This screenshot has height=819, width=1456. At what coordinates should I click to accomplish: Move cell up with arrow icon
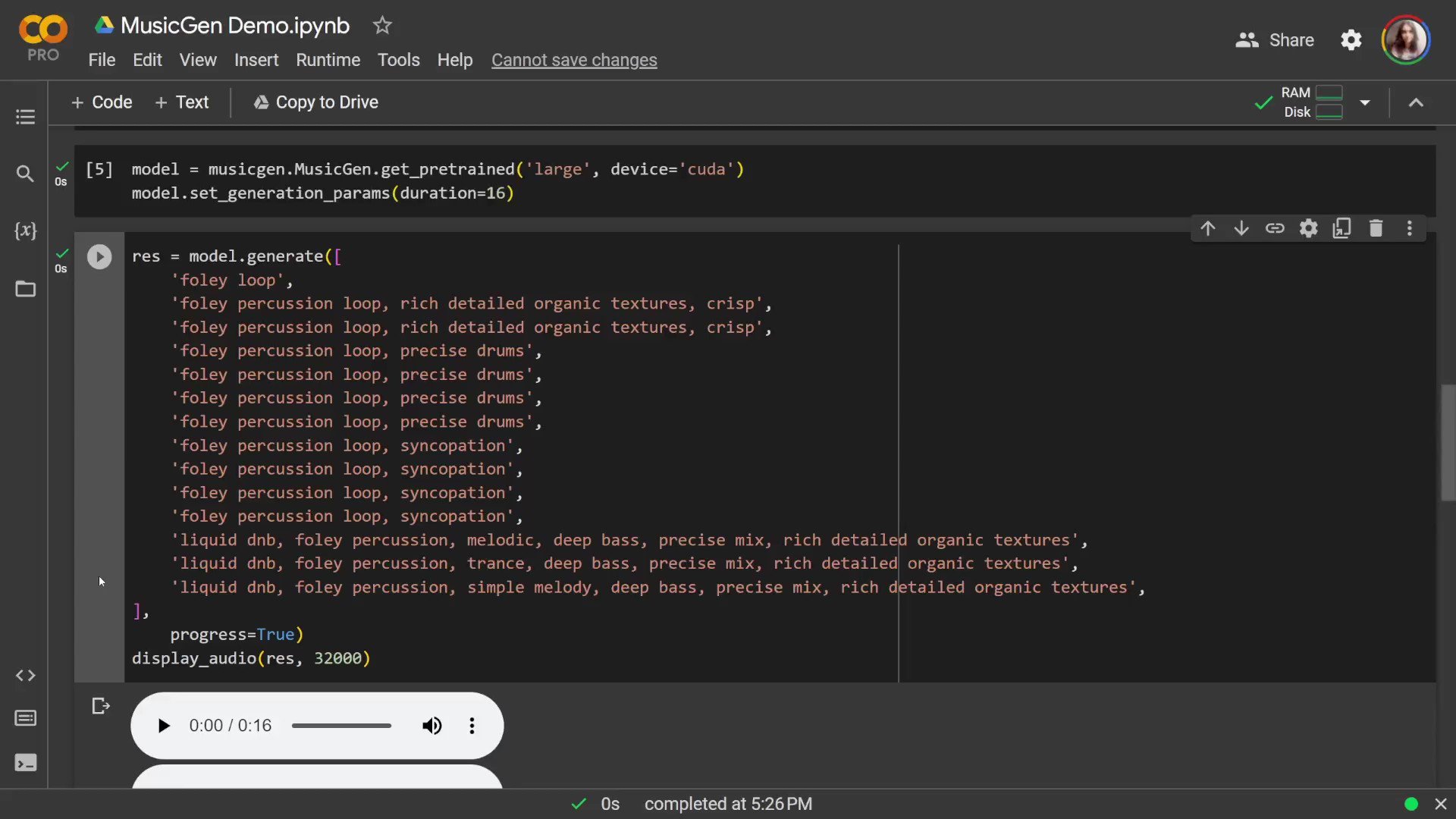point(1208,228)
